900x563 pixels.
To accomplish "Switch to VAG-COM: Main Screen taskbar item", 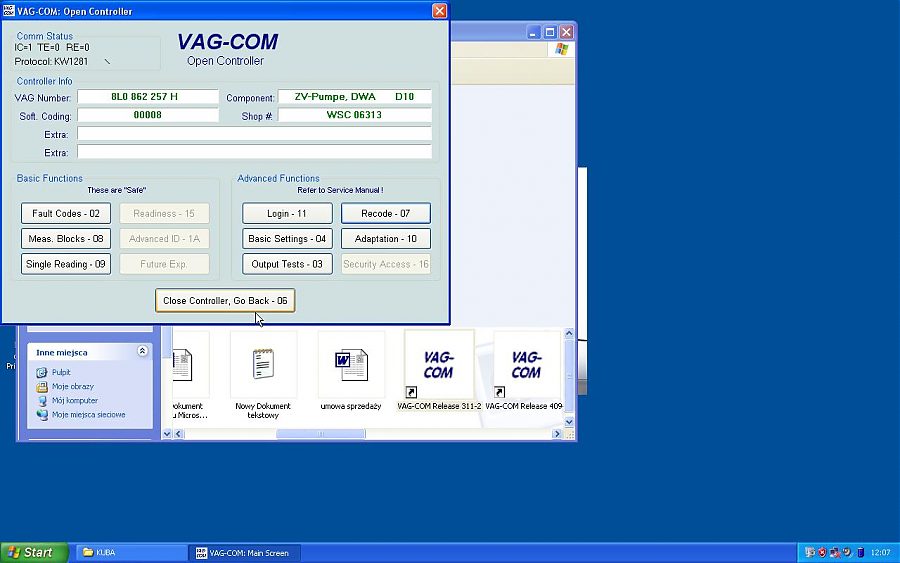I will pos(245,553).
